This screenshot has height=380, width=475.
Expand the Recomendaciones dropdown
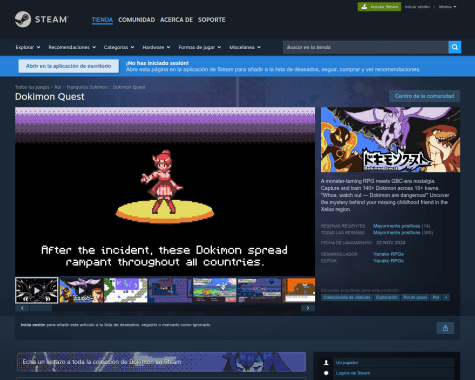pos(72,47)
